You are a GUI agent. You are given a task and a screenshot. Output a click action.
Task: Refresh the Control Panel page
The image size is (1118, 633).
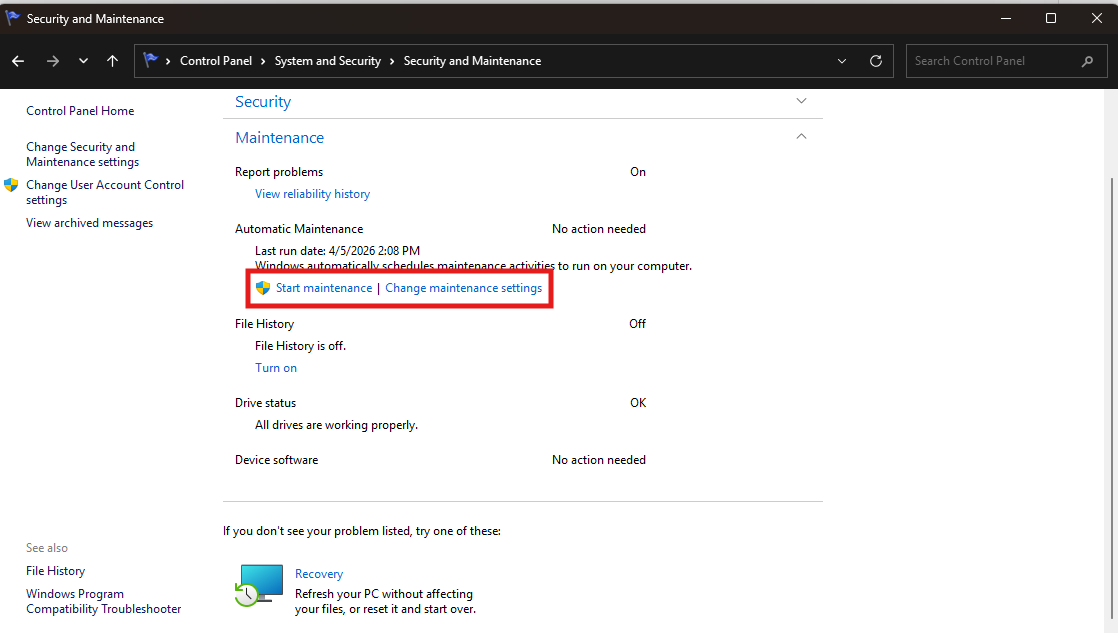coord(876,61)
